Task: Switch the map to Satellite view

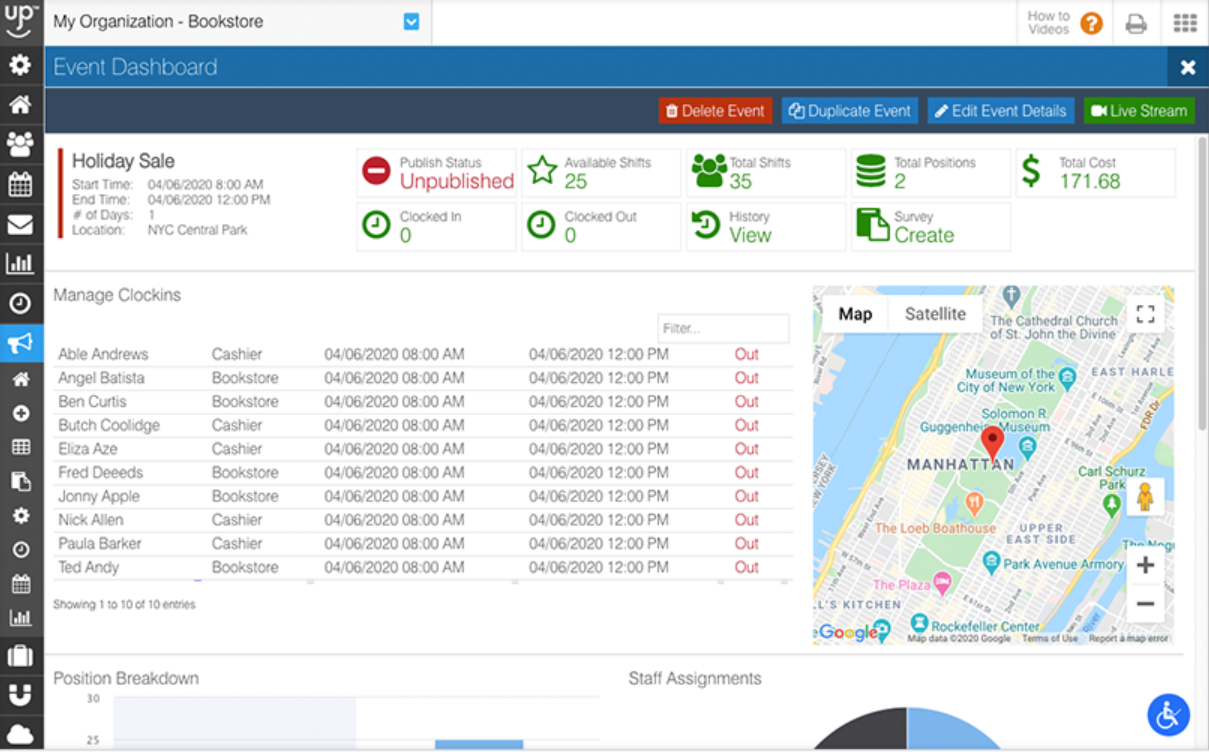Action: [935, 313]
